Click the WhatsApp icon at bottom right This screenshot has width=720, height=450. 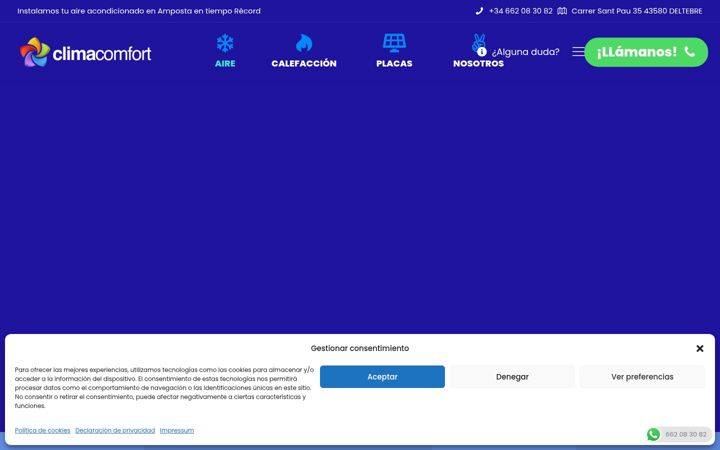(653, 434)
